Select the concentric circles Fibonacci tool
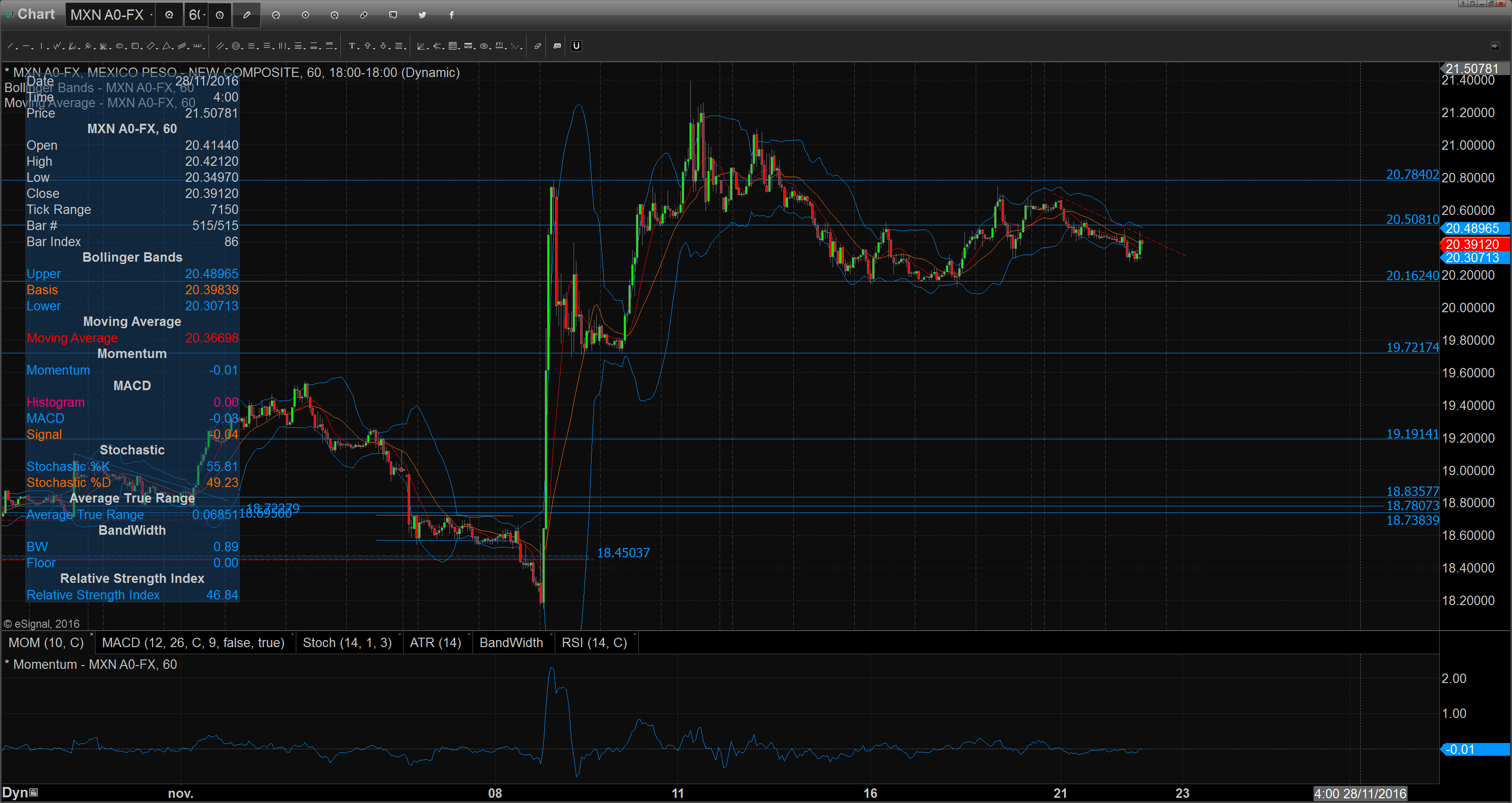The height and width of the screenshot is (803, 1512). (x=235, y=46)
